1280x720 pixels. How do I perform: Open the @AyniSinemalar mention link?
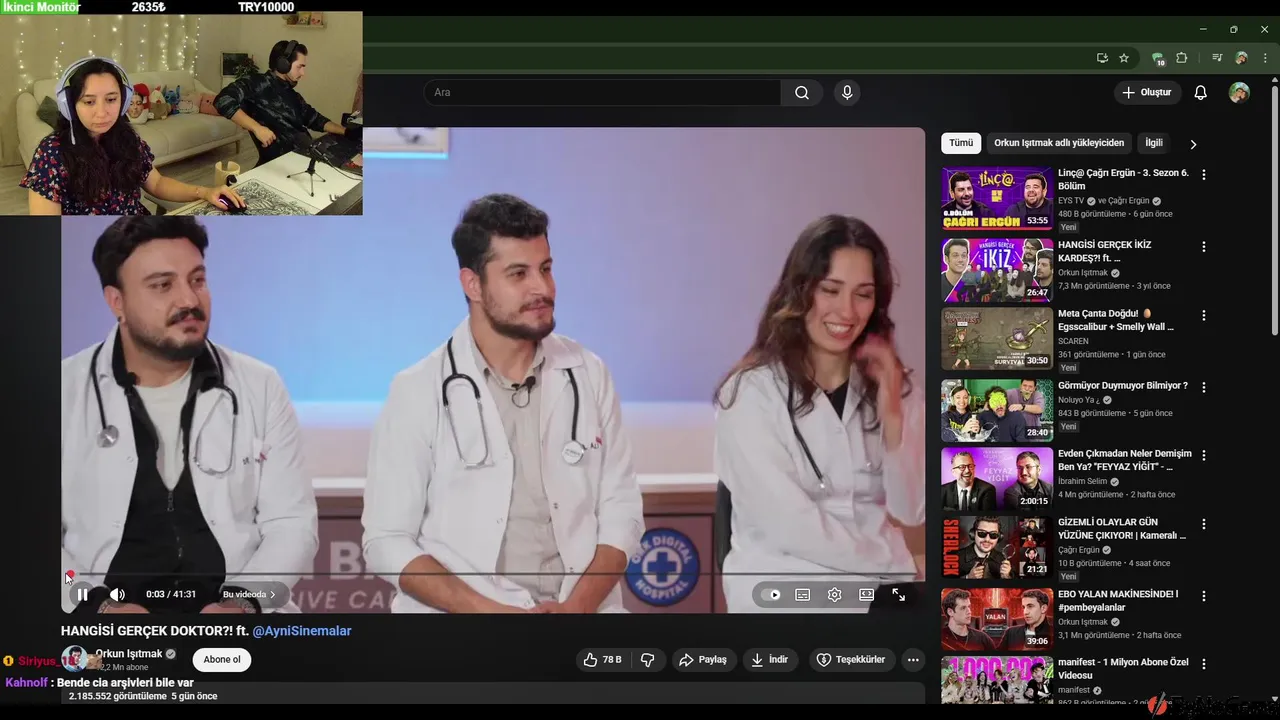(x=302, y=631)
